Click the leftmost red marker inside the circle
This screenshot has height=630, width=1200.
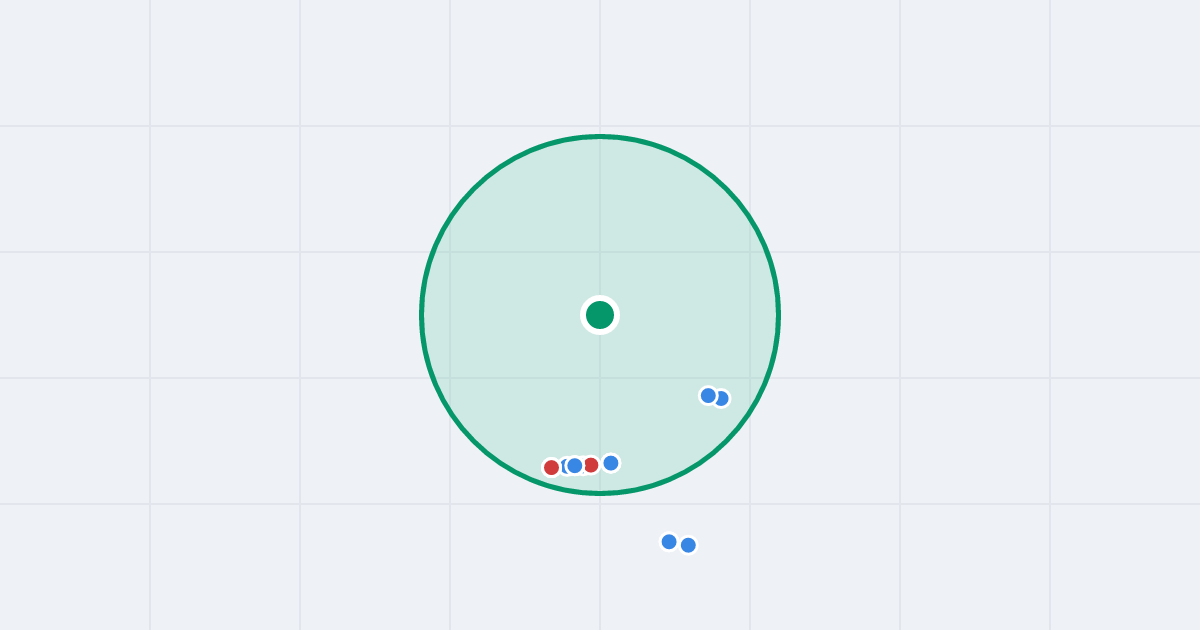[x=551, y=467]
